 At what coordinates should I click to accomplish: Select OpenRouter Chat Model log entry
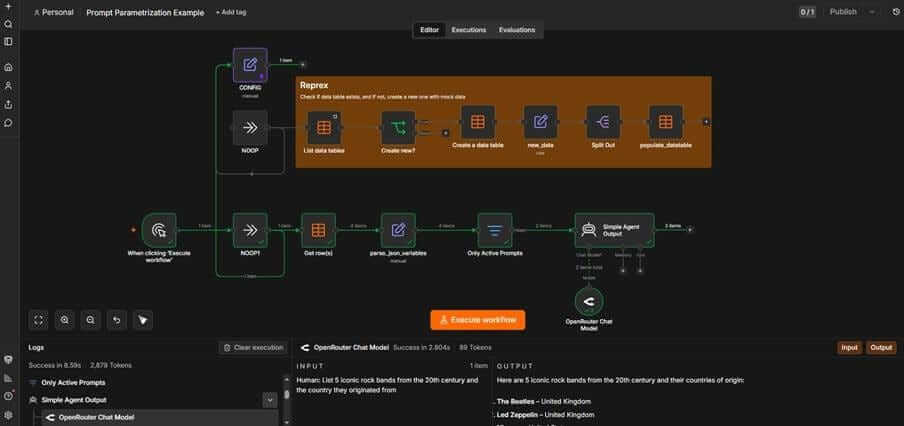pyautogui.click(x=160, y=417)
